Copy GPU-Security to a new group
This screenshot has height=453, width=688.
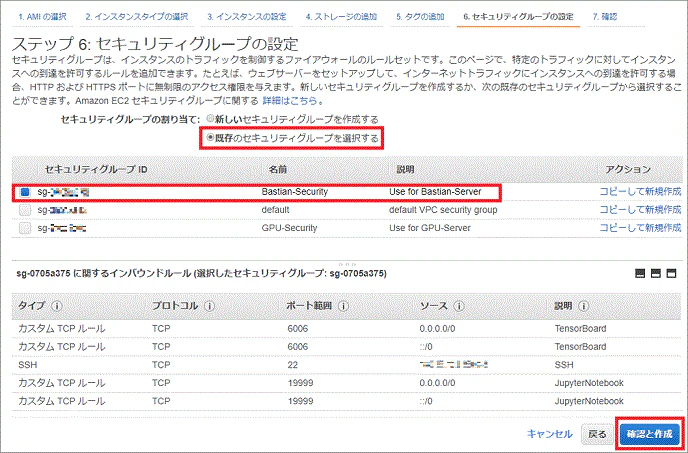[x=640, y=228]
